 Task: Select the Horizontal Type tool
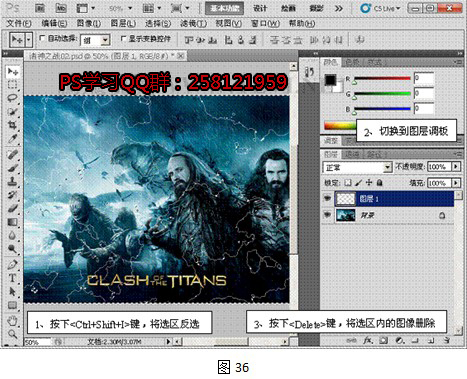(13, 278)
